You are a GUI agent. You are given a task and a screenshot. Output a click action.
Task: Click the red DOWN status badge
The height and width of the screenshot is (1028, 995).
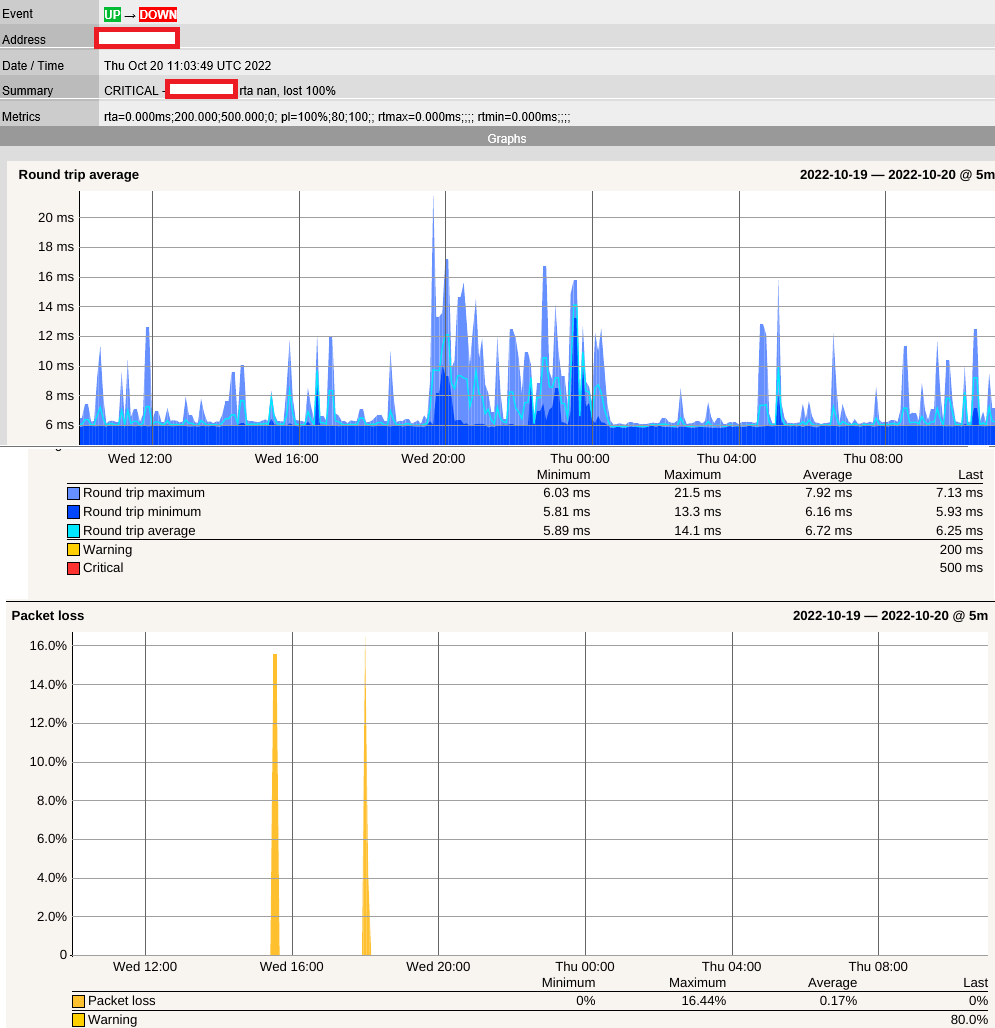[157, 14]
